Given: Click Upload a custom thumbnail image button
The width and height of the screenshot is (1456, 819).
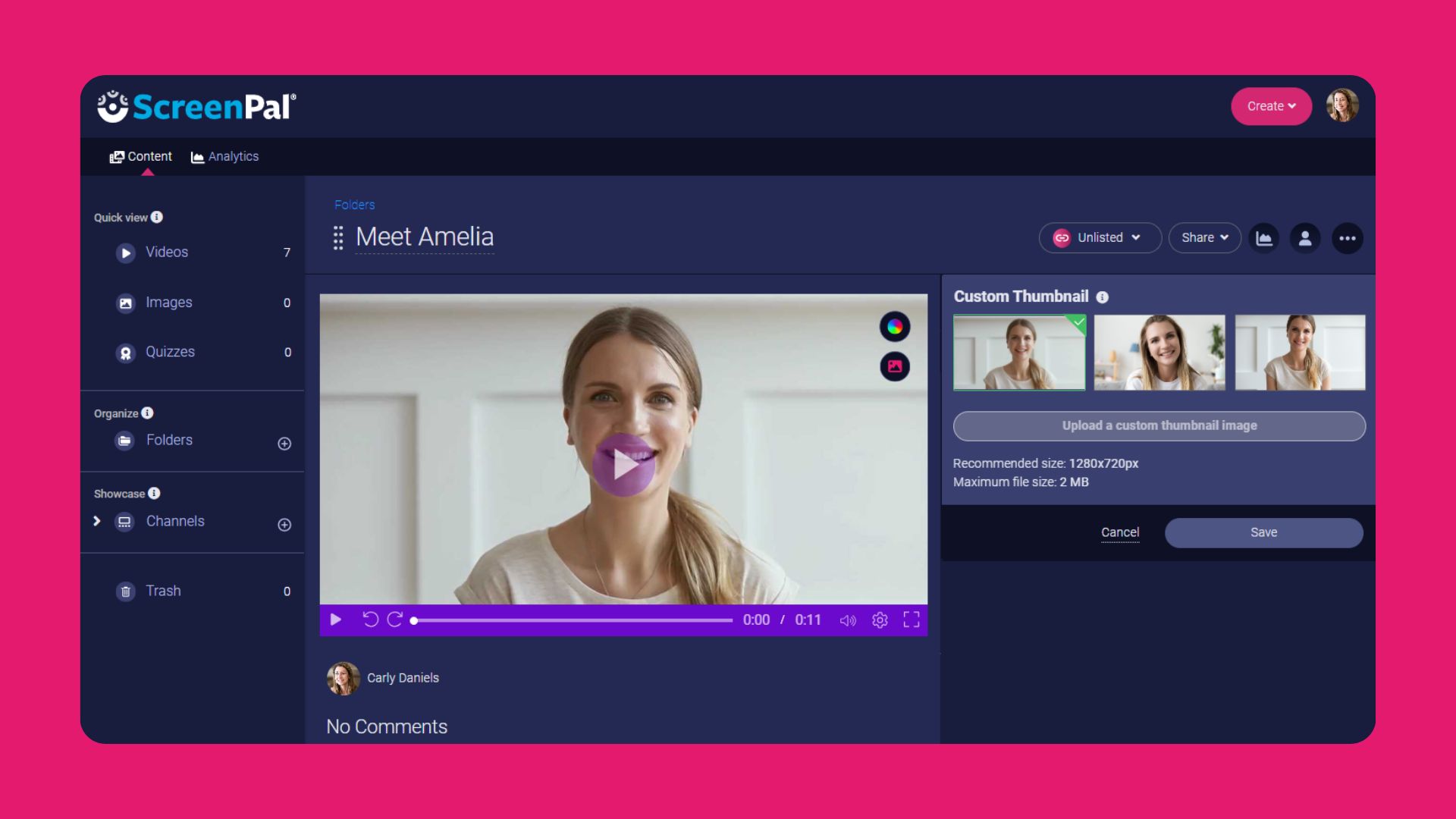Looking at the screenshot, I should [1159, 426].
